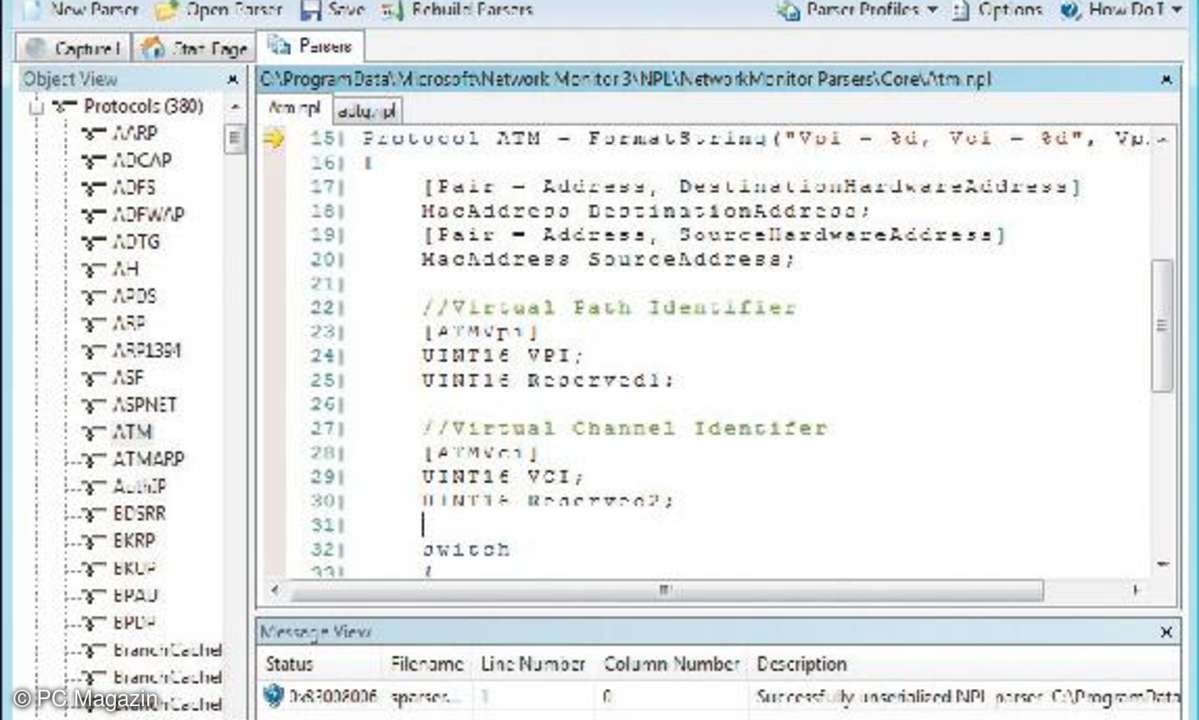The height and width of the screenshot is (720, 1199).
Task: Switch to the file tab beside Atm.npl
Action: click(x=367, y=111)
